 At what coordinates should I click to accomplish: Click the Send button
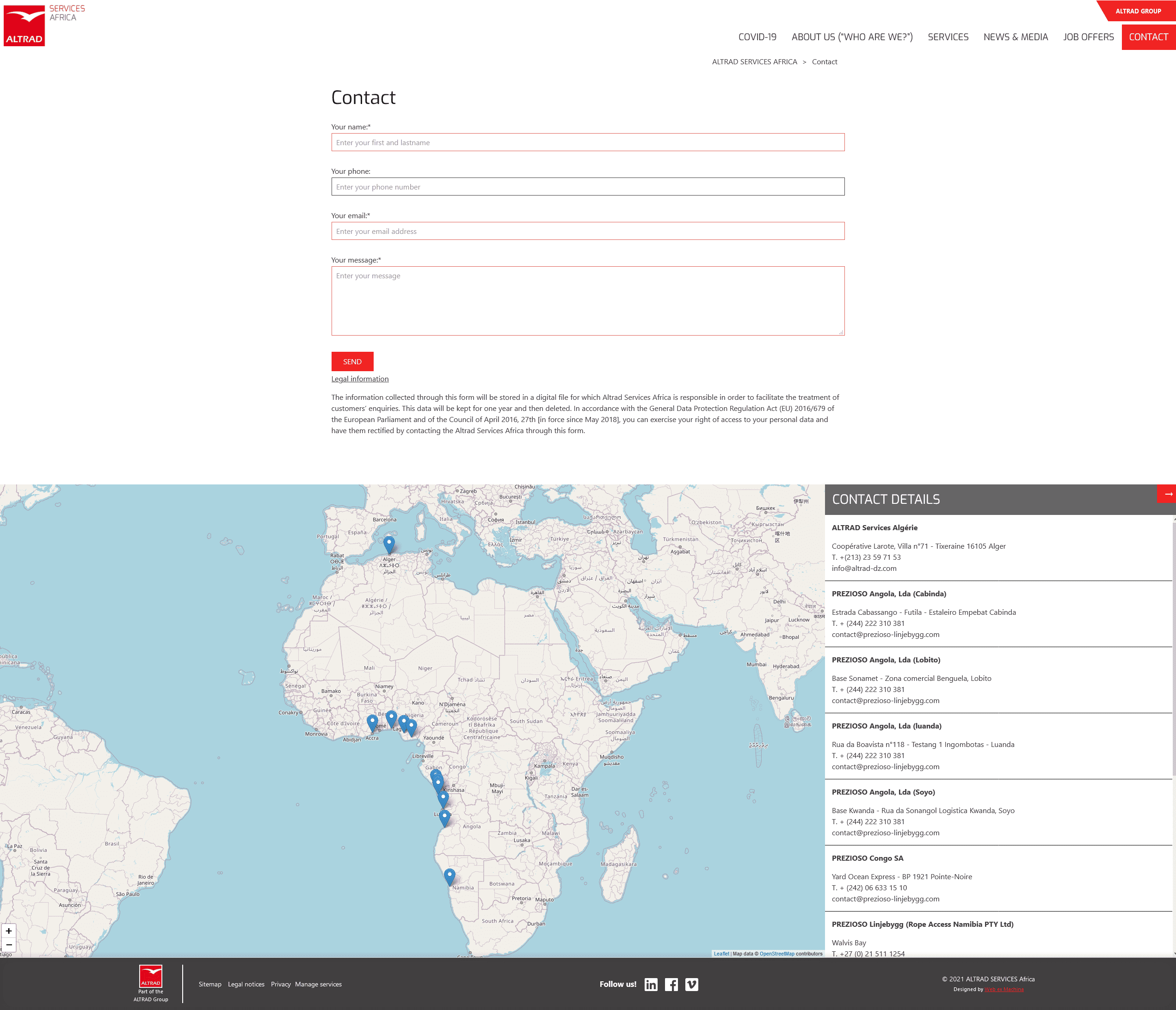(x=352, y=361)
